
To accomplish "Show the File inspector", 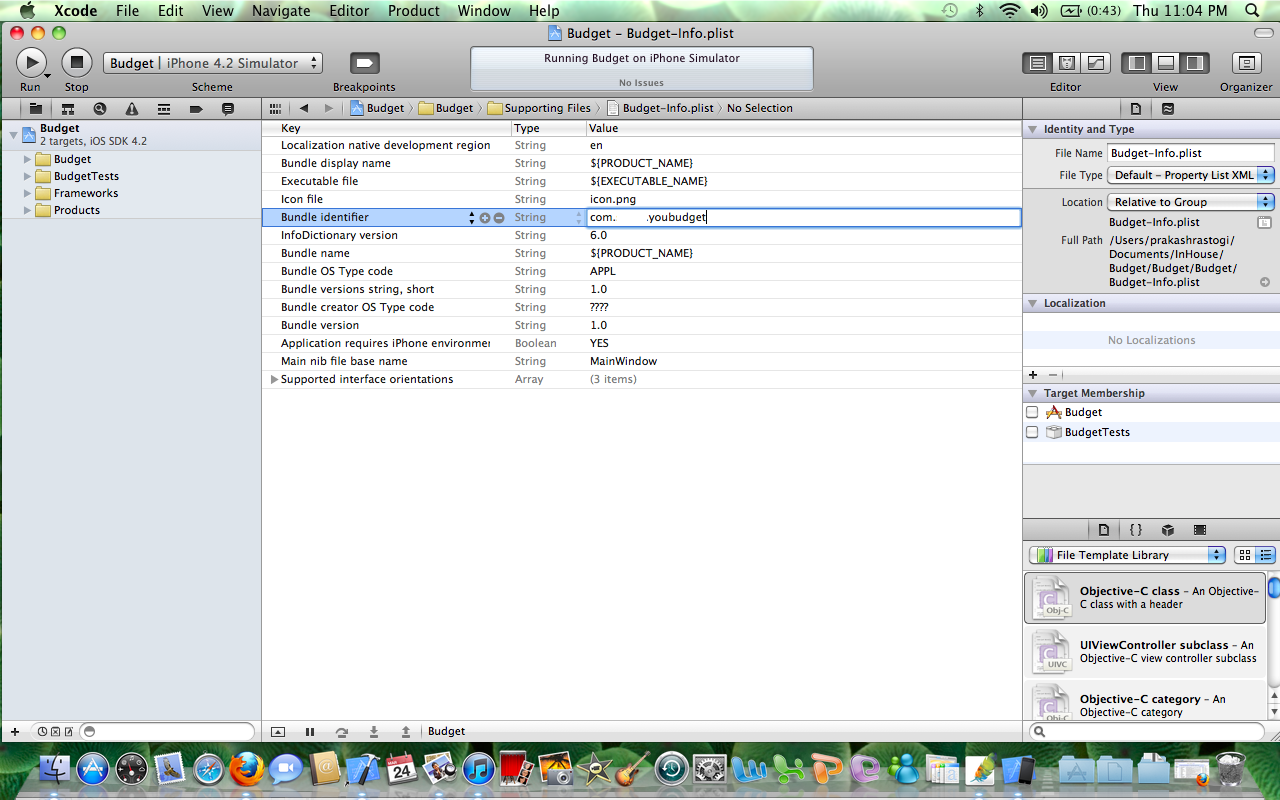I will coord(1136,108).
